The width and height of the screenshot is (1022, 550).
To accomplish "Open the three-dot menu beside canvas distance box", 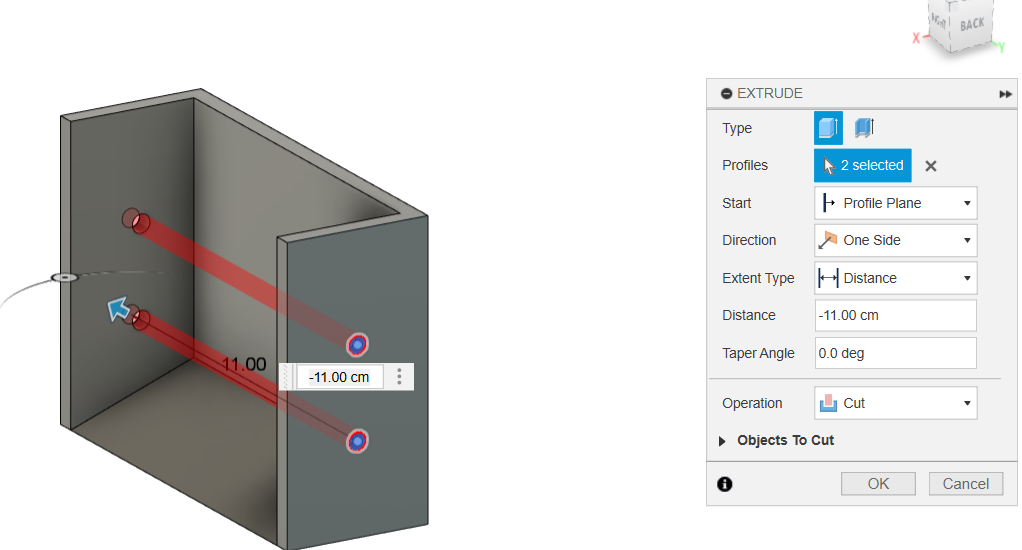I will click(399, 377).
